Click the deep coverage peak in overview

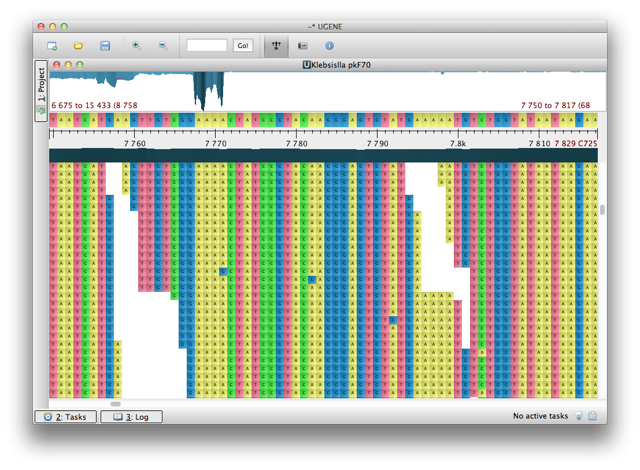[x=209, y=91]
